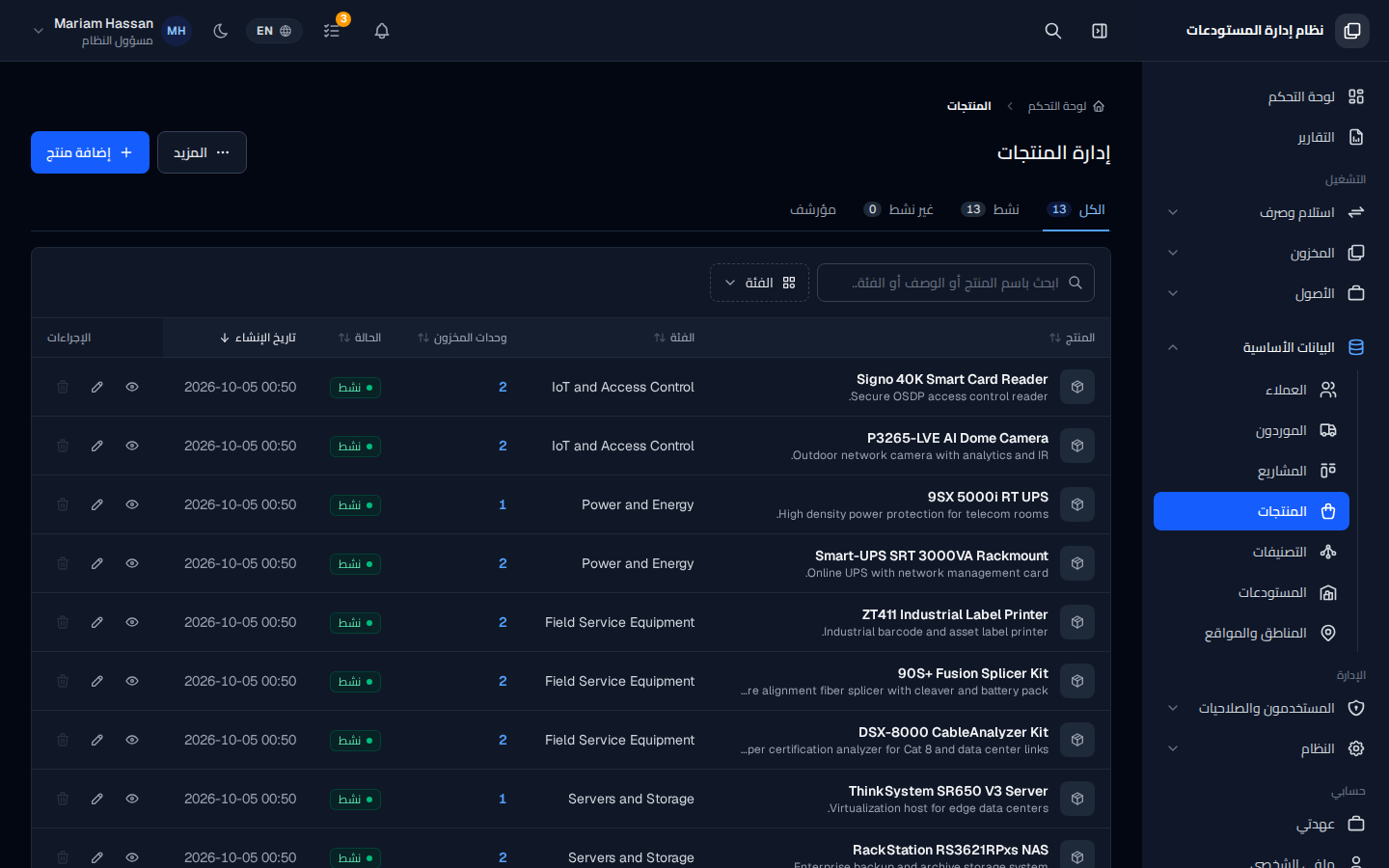Switch to the نشط tab
This screenshot has width=1389, height=868.
click(x=991, y=209)
